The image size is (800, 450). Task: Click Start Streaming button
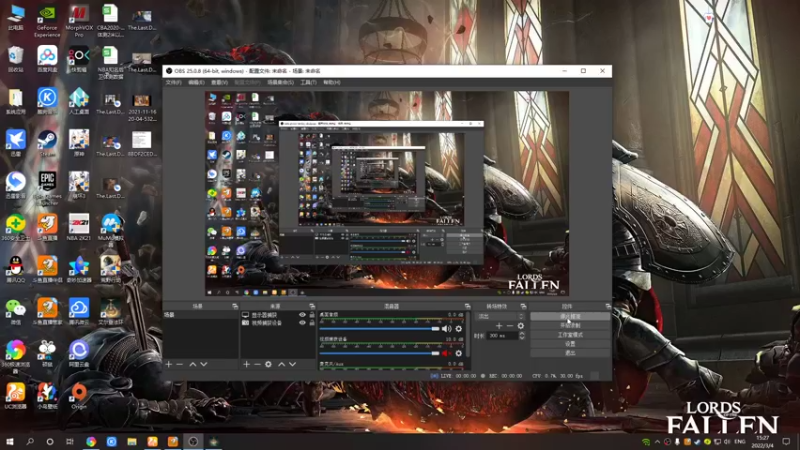pos(570,316)
